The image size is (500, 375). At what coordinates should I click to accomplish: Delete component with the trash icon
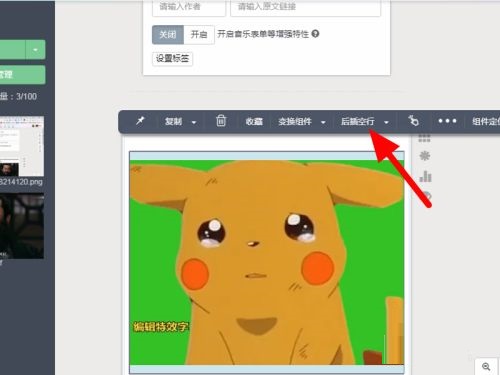(x=221, y=121)
